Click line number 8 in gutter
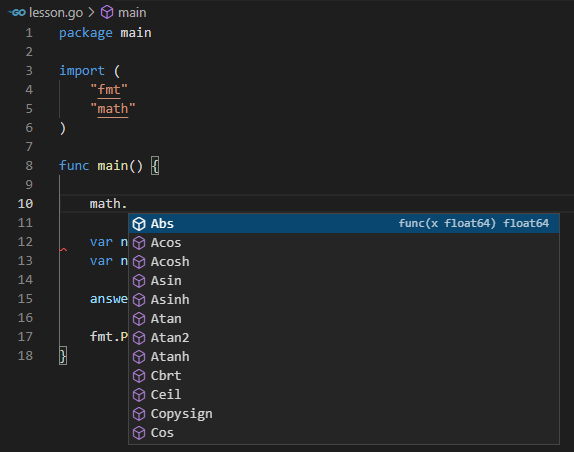 (29, 165)
